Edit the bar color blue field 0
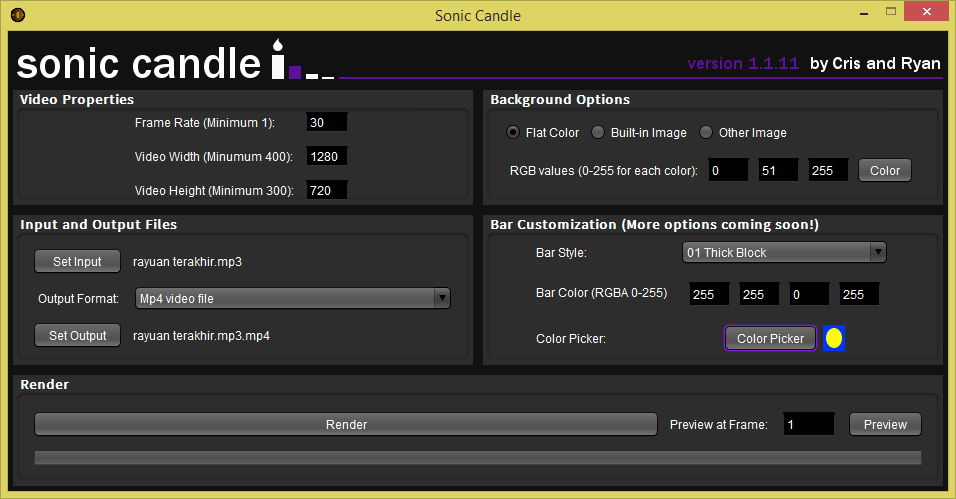Image resolution: width=956 pixels, height=499 pixels. (809, 294)
